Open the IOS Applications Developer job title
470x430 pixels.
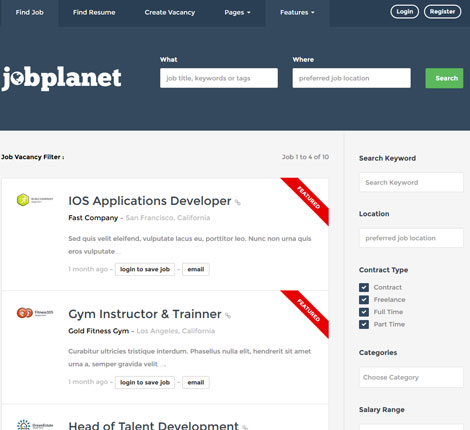150,201
